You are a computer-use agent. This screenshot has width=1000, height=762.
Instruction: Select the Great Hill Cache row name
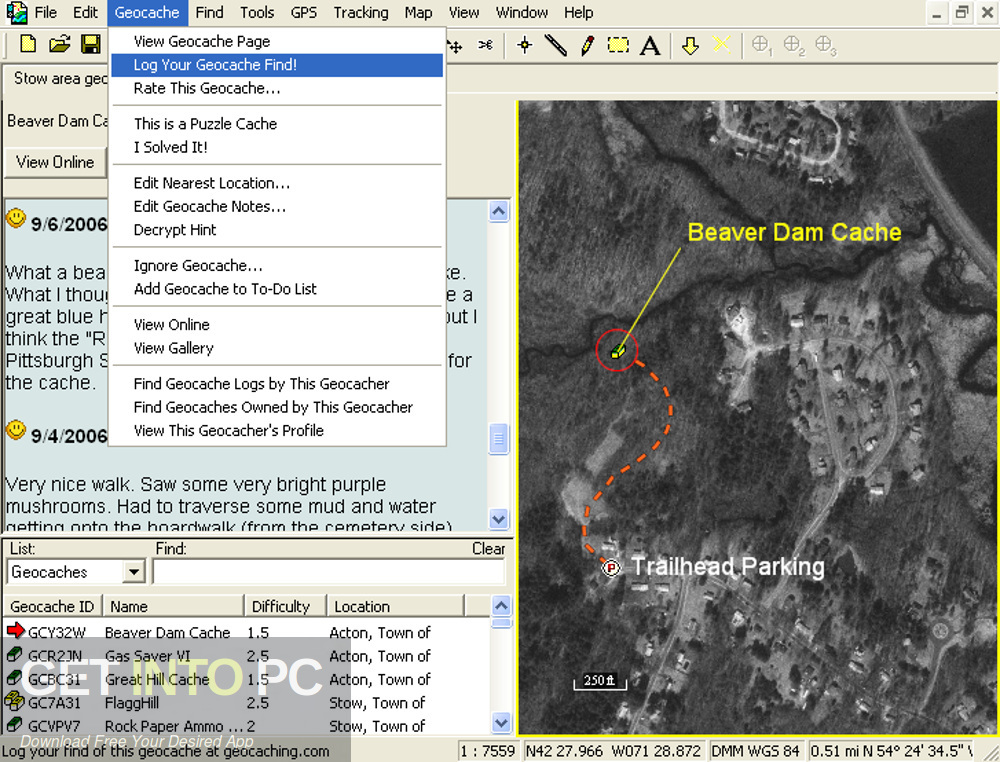157,680
